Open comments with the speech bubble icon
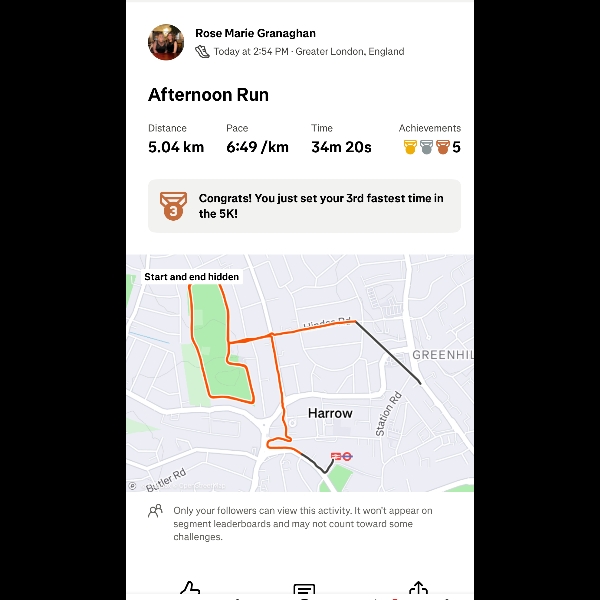Screen dimensions: 600x600 [x=304, y=589]
